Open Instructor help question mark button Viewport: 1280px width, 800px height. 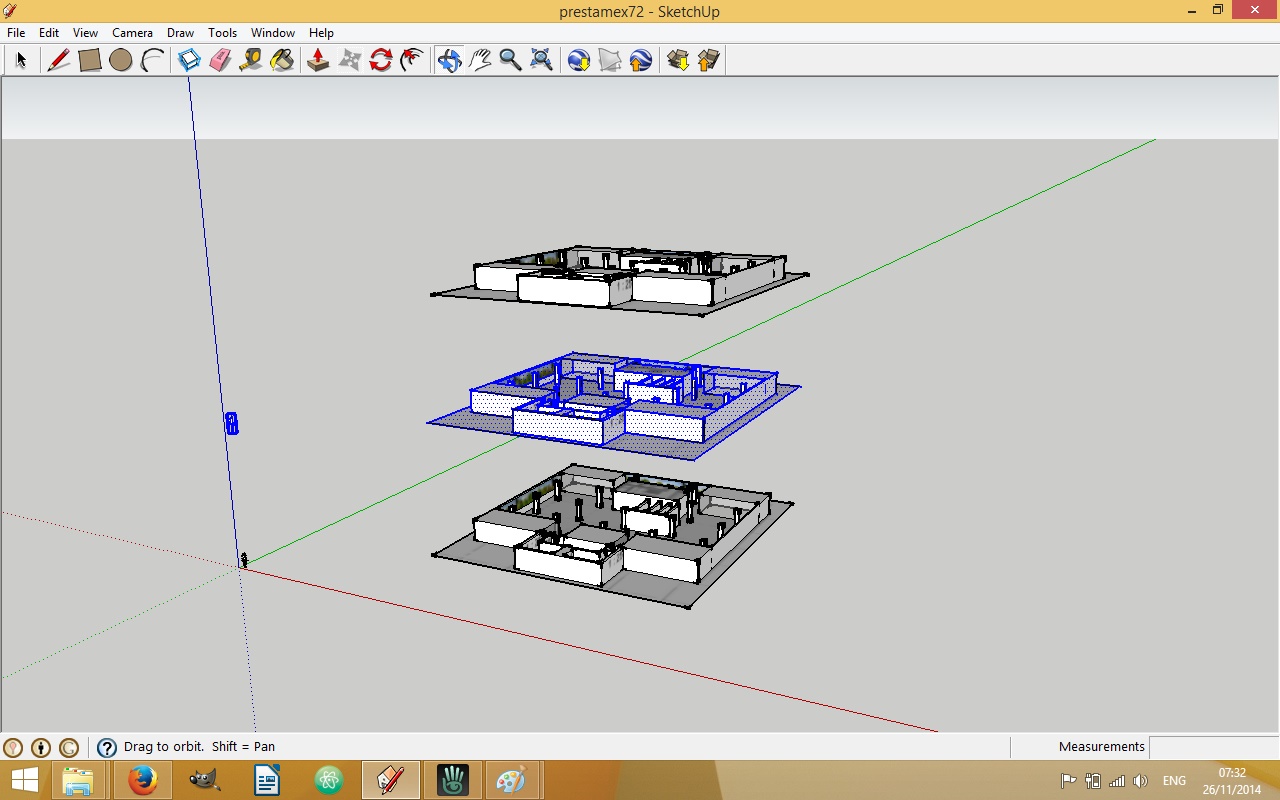tap(107, 747)
